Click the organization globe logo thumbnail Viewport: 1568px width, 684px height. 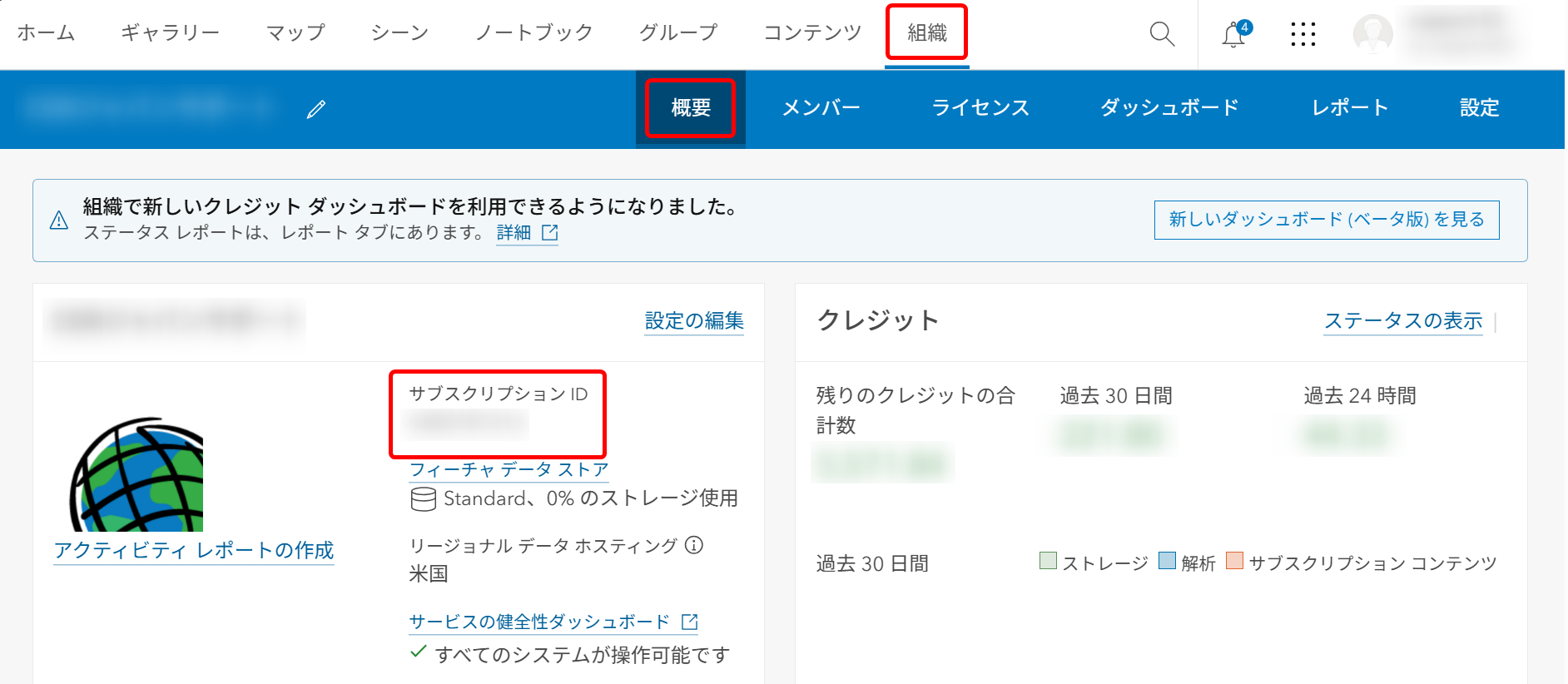click(x=136, y=474)
